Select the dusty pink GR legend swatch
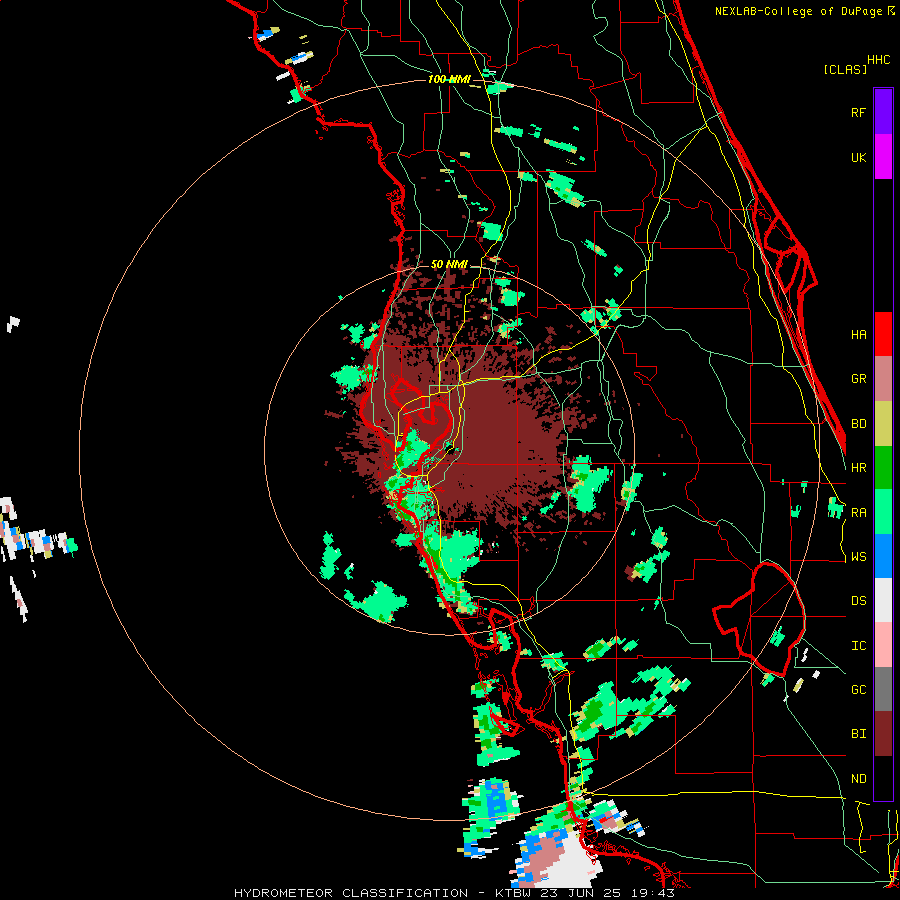Screen dimensions: 900x900 (x=883, y=379)
